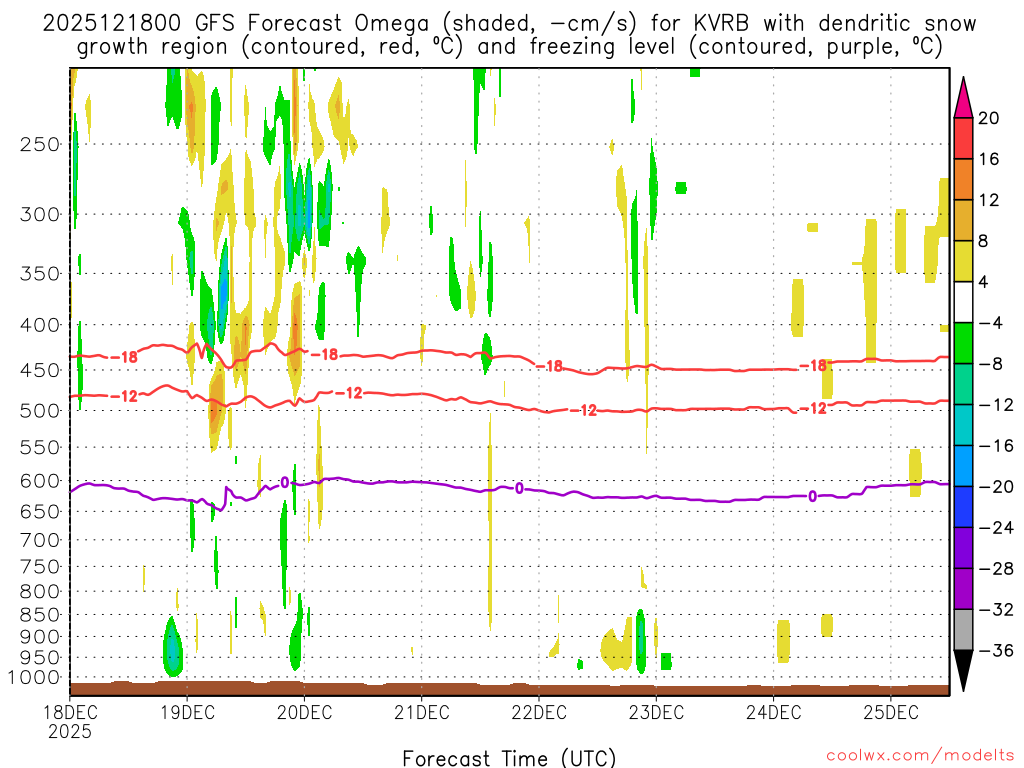The height and width of the screenshot is (768, 1024).
Task: Select the 850 pressure level label
Action: pos(40,615)
